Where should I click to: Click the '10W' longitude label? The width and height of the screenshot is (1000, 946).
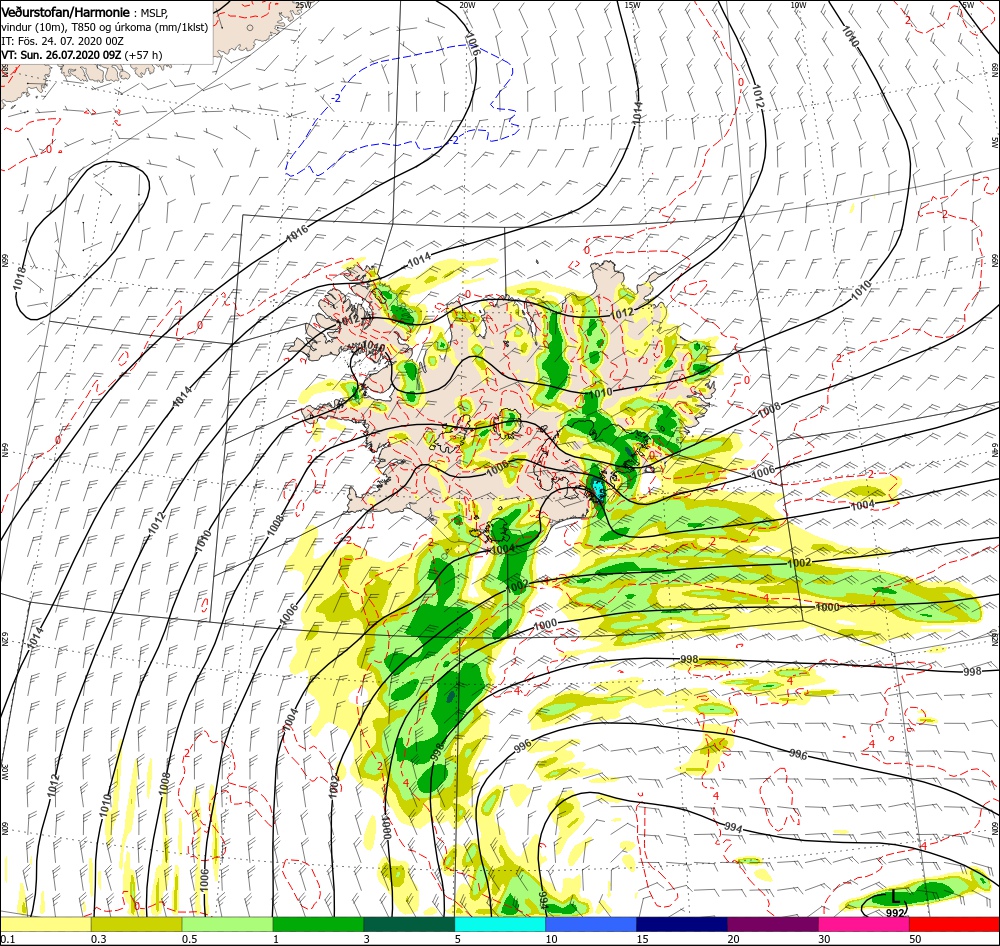(x=798, y=5)
